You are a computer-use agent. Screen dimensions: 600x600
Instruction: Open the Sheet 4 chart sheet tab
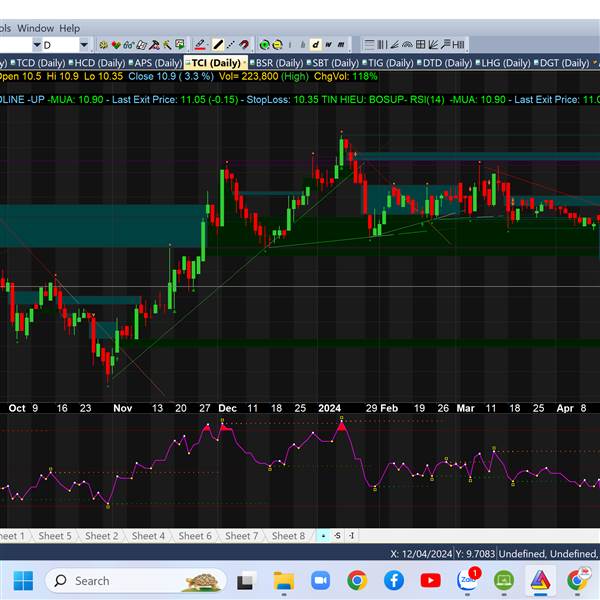tap(148, 536)
